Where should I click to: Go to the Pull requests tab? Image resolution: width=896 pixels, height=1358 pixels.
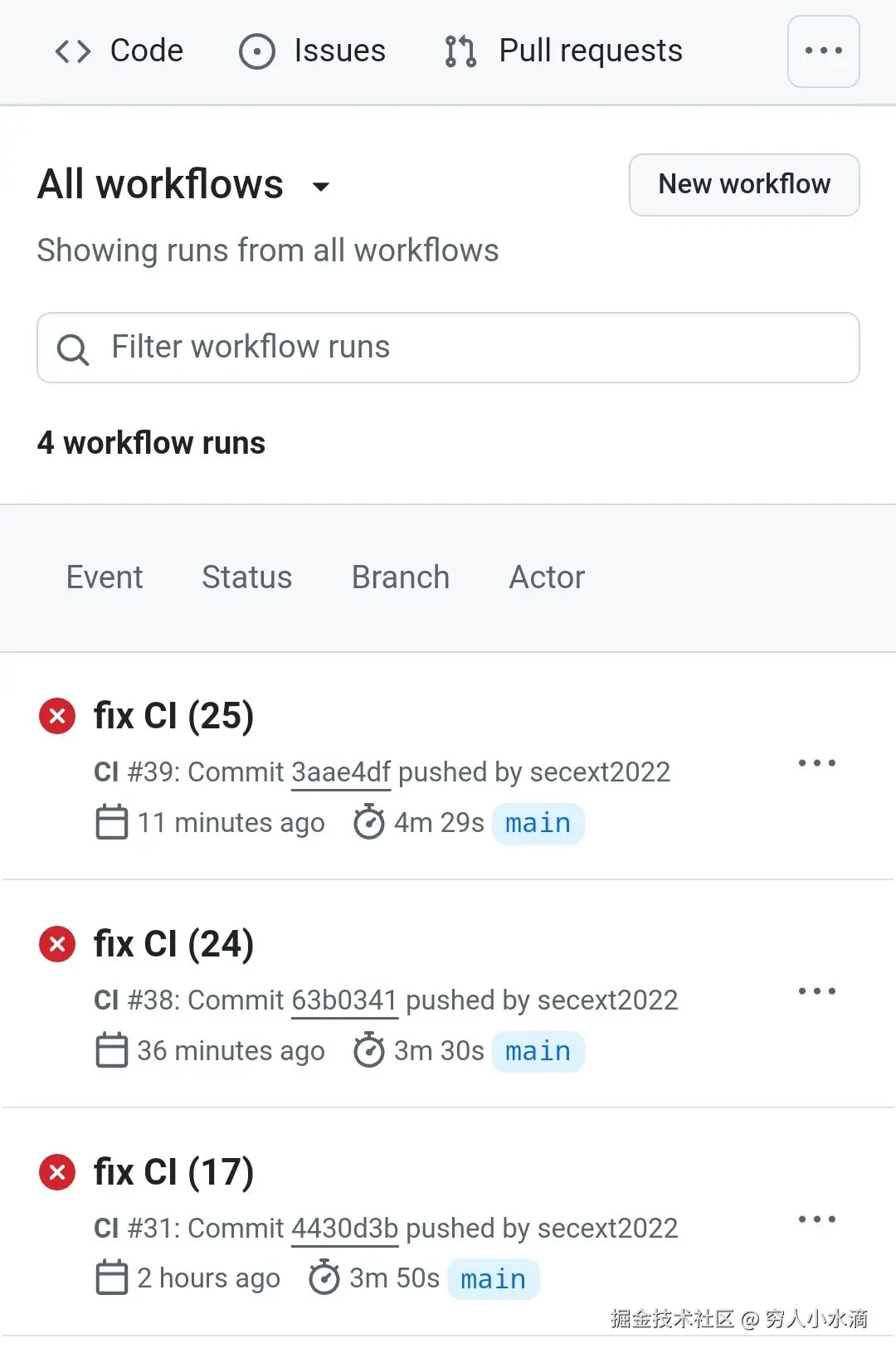590,51
